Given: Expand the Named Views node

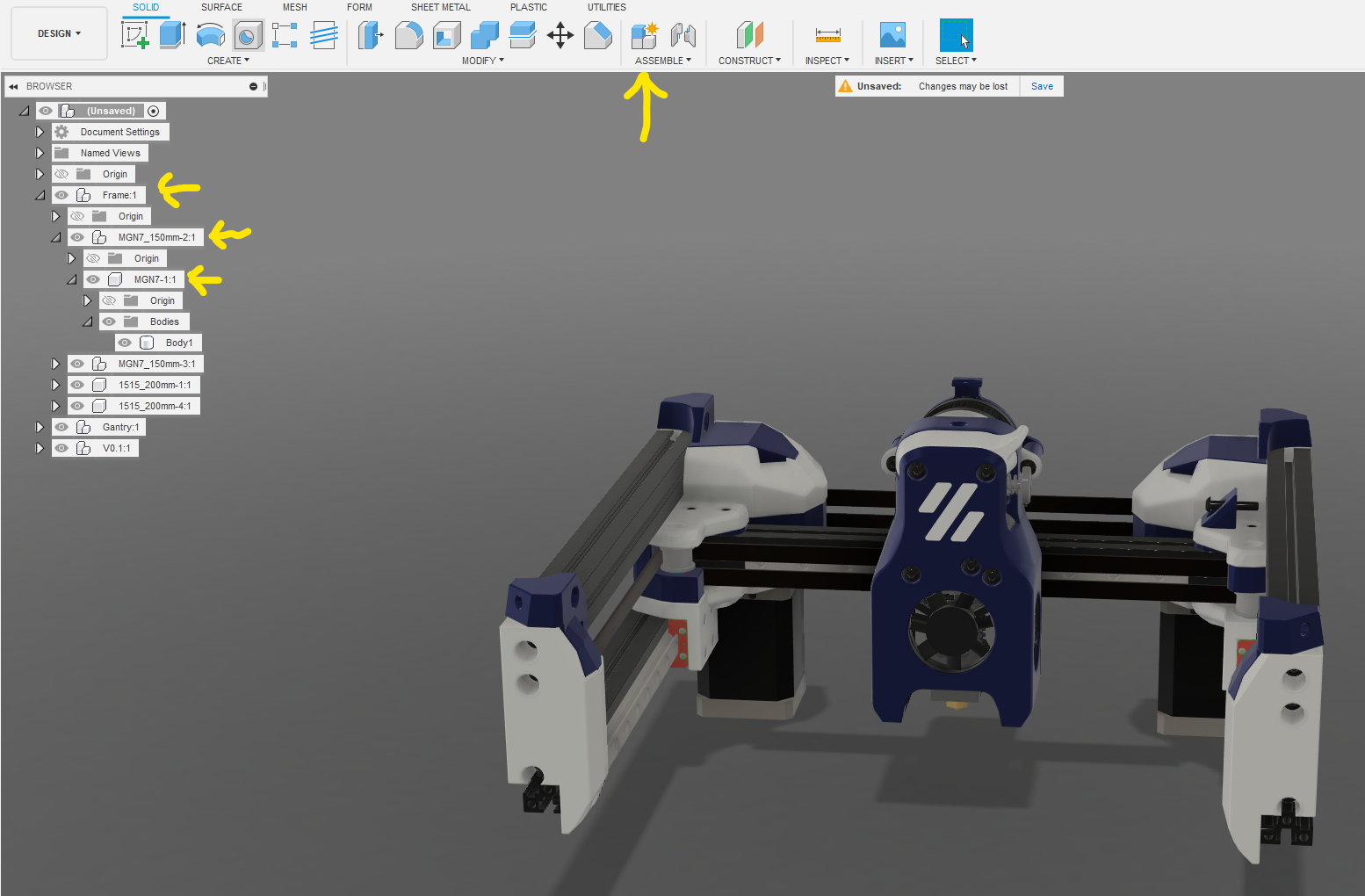Looking at the screenshot, I should pyautogui.click(x=40, y=153).
